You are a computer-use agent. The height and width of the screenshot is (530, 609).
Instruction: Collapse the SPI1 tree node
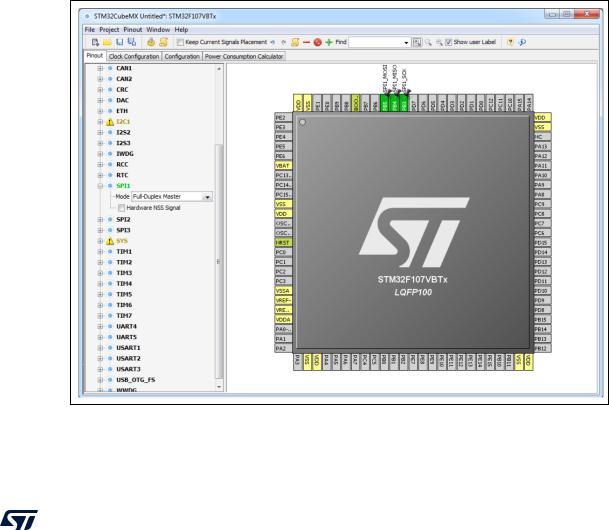[100, 186]
